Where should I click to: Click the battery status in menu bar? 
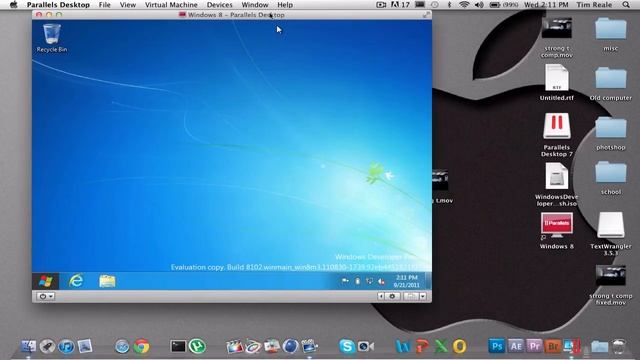tap(503, 5)
